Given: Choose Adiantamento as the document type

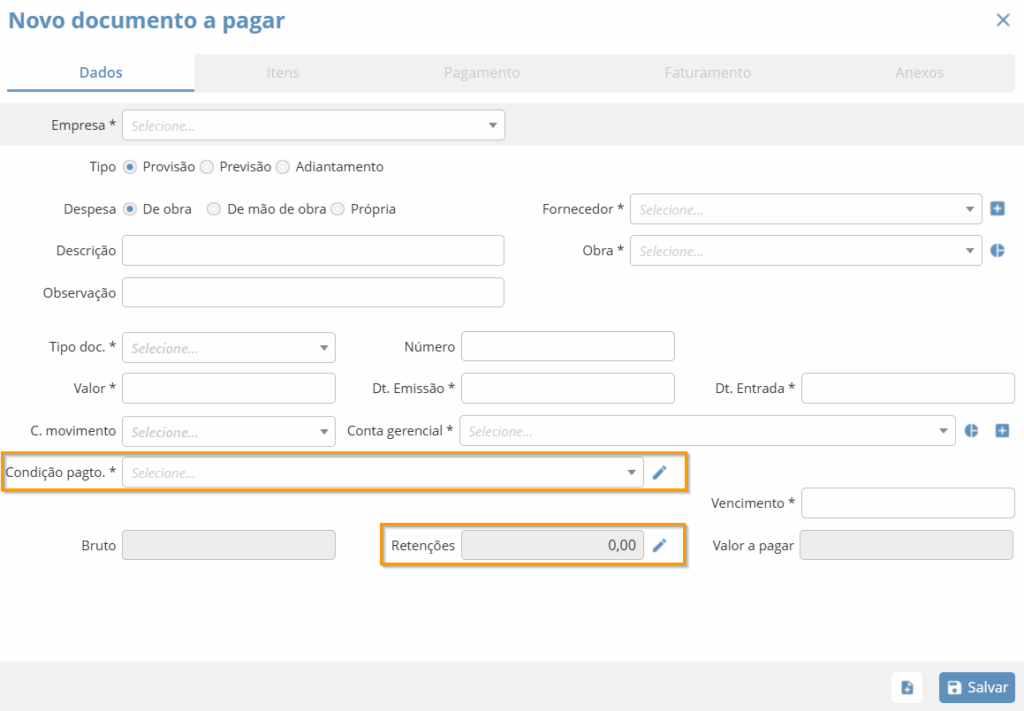Looking at the screenshot, I should (283, 167).
